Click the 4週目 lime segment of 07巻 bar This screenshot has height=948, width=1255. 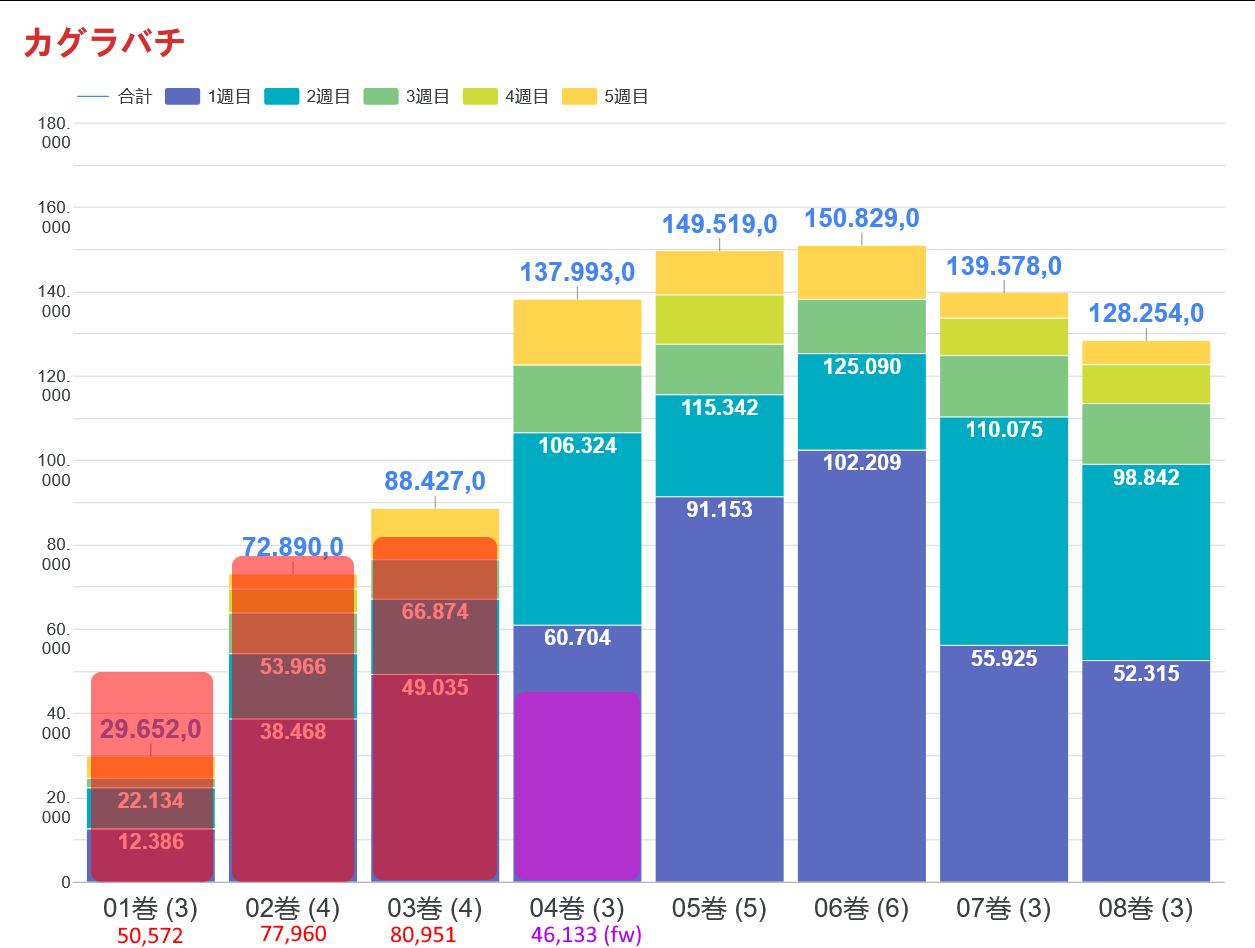click(x=1004, y=336)
